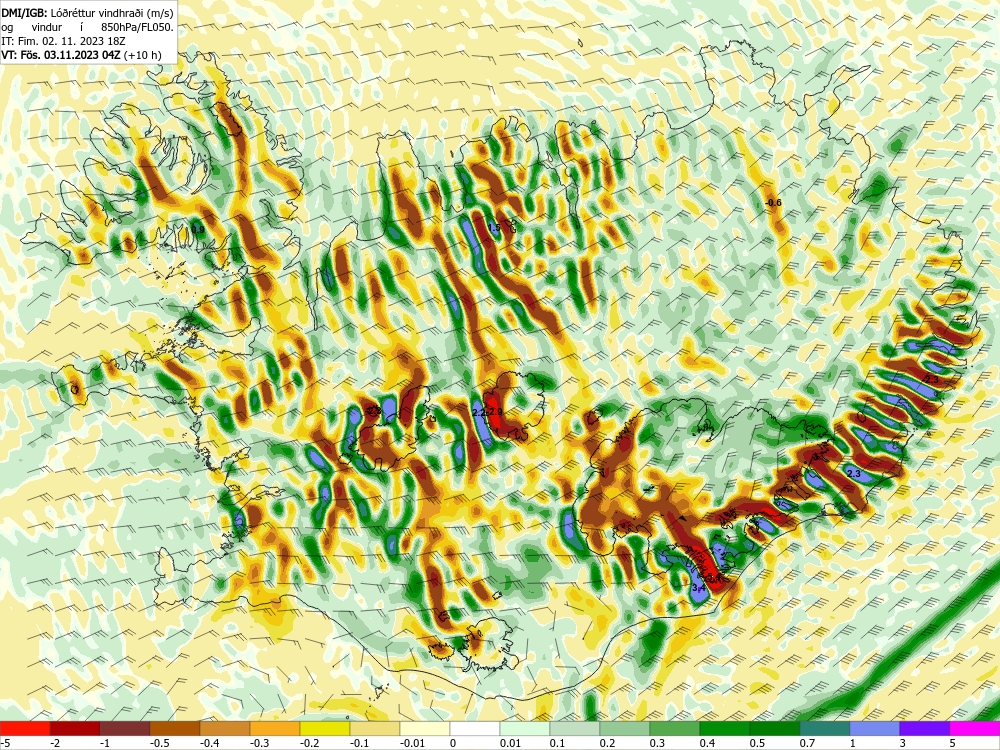Image resolution: width=1000 pixels, height=750 pixels.
Task: Select the legend label 0.01
Action: [510, 743]
